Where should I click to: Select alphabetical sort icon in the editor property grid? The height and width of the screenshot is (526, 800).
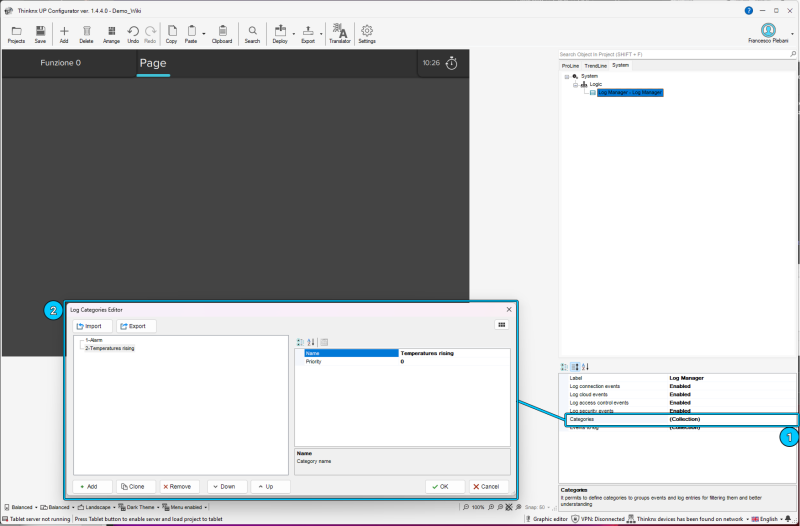pos(311,342)
